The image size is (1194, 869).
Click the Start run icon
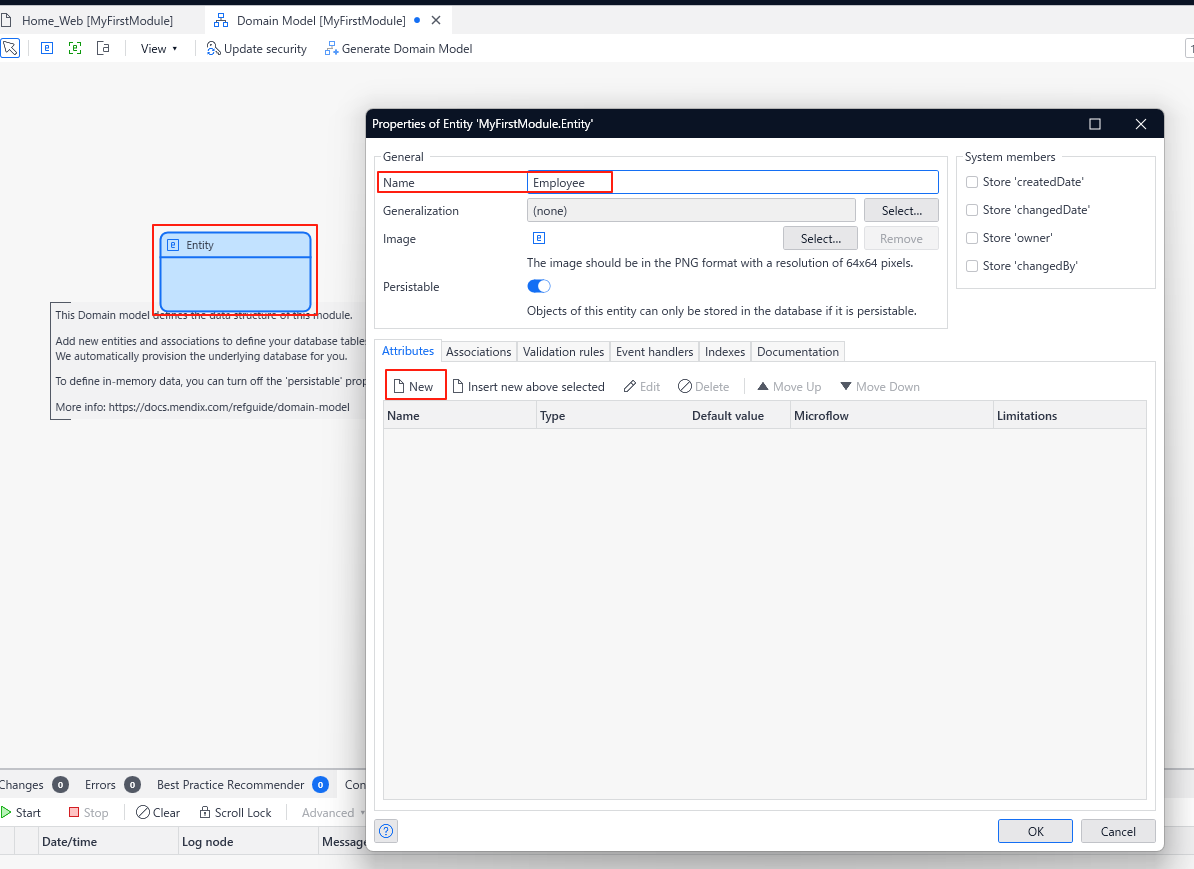[7, 813]
